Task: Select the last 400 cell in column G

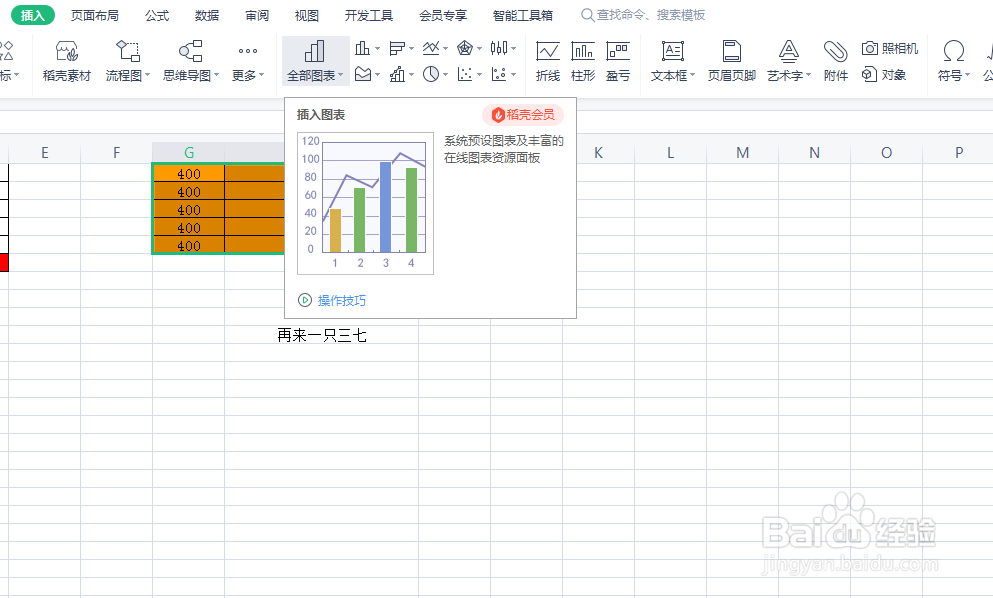Action: click(189, 245)
